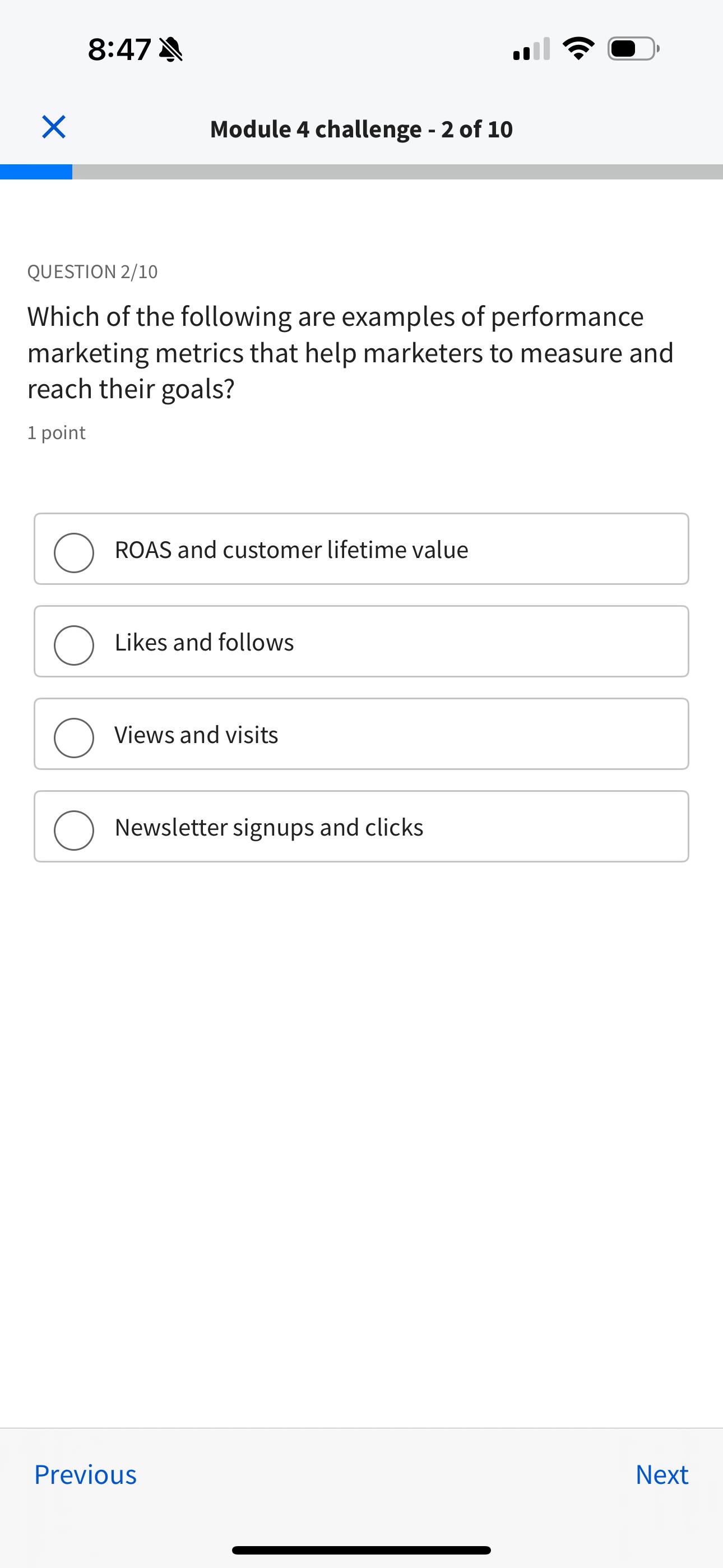The height and width of the screenshot is (1568, 723).
Task: Tap the Wi-Fi status icon
Action: pos(578,49)
